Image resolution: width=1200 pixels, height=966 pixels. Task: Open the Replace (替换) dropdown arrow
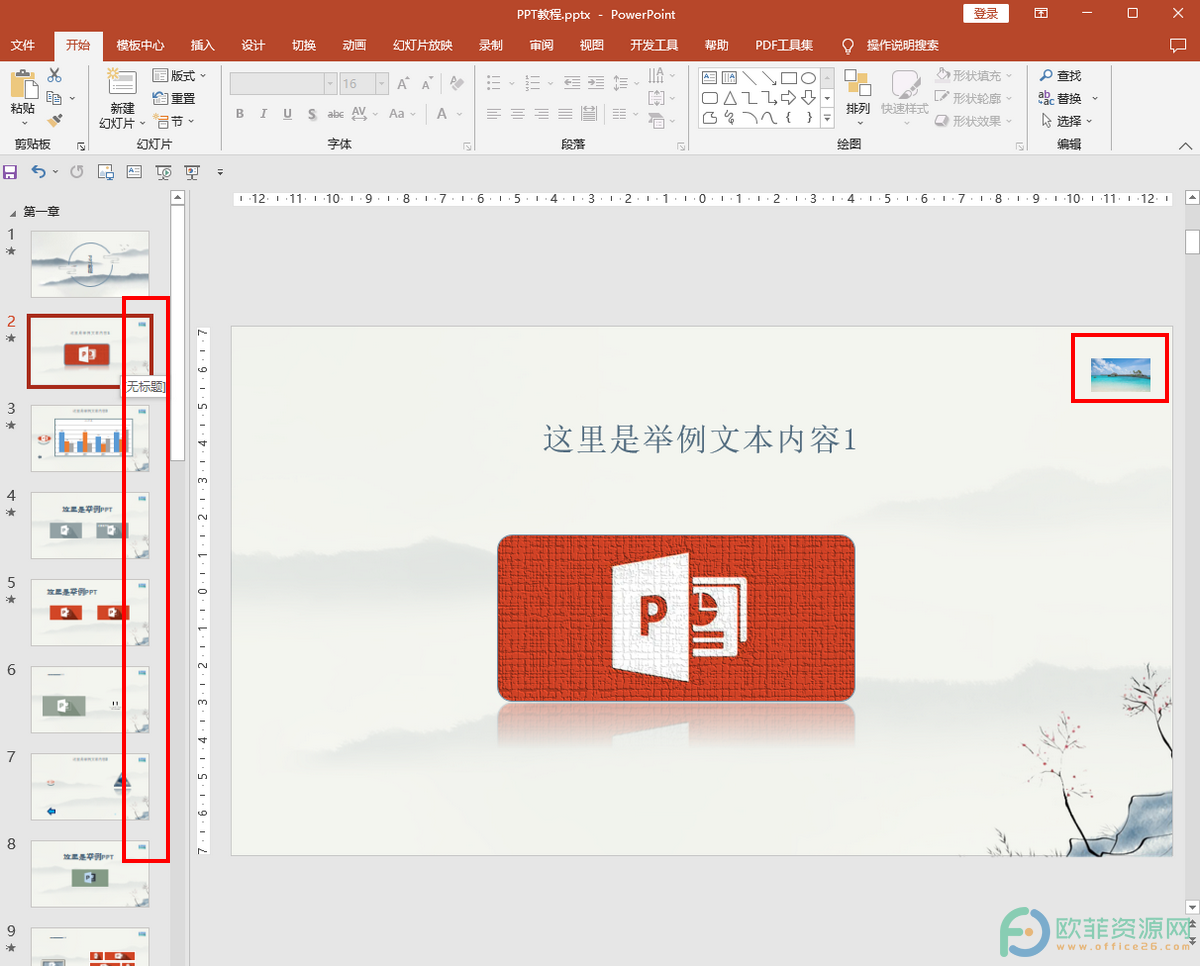point(1095,98)
